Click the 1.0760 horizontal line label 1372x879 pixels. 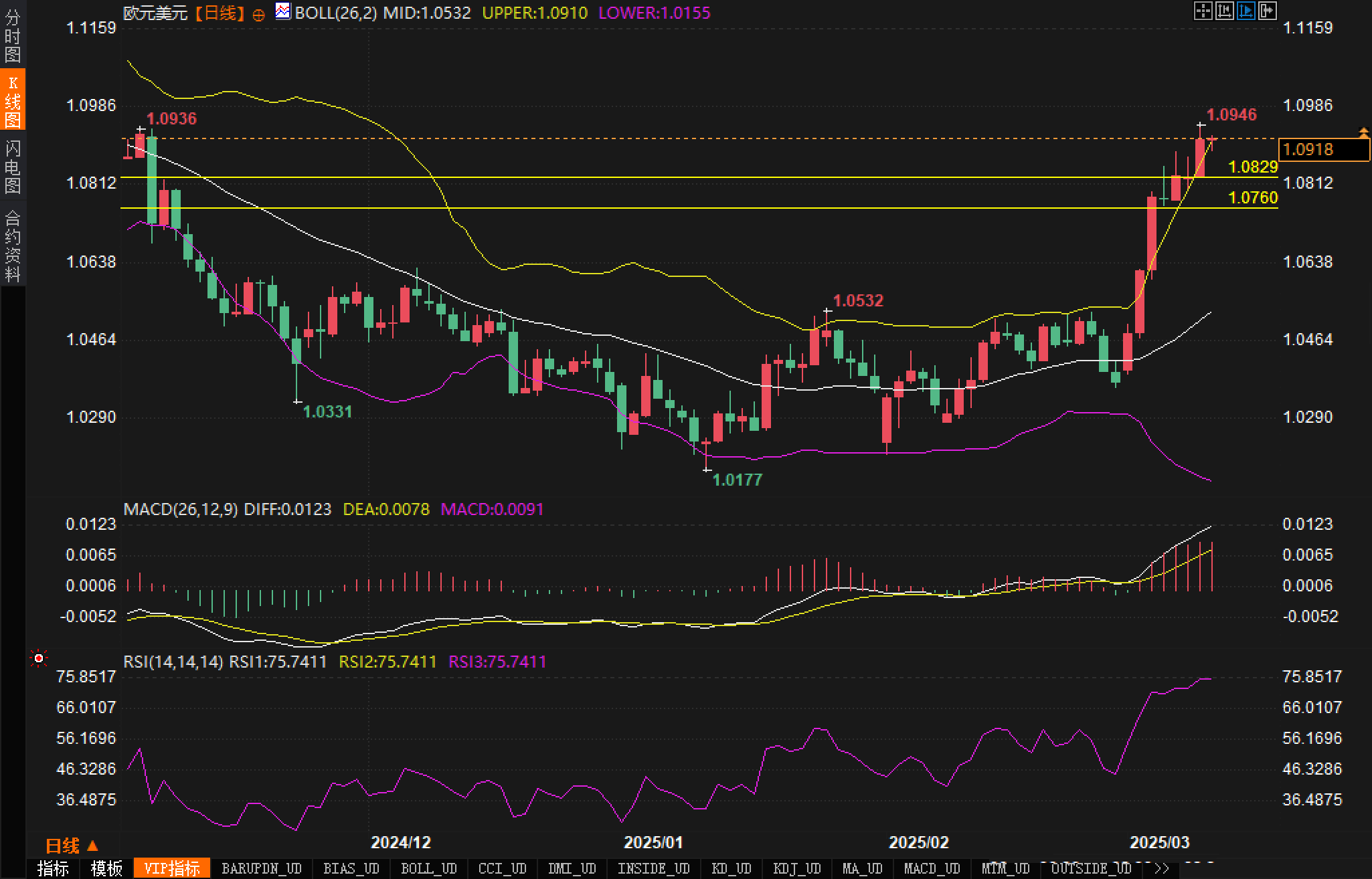1253,197
